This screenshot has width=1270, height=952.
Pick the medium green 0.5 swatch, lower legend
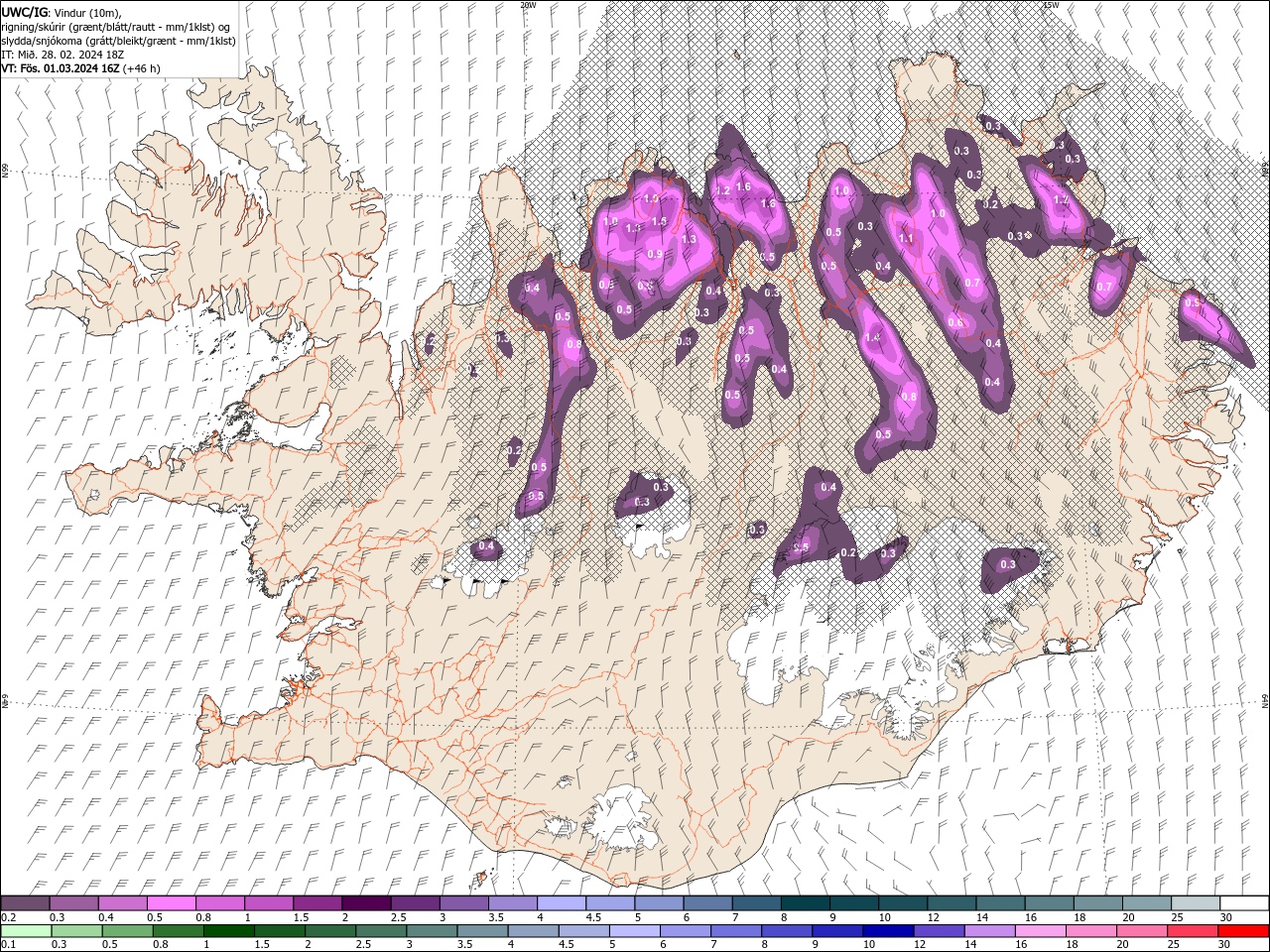(x=127, y=931)
